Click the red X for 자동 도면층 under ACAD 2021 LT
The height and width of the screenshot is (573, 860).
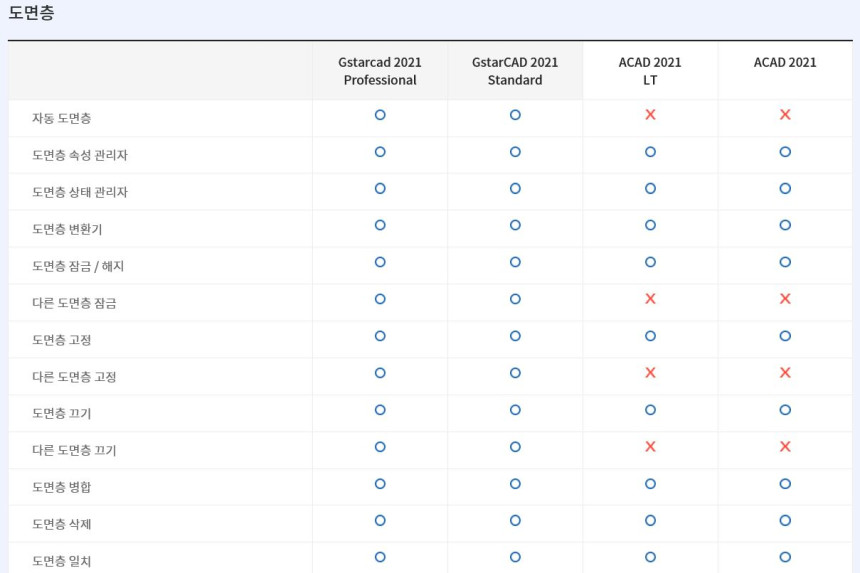coord(650,115)
